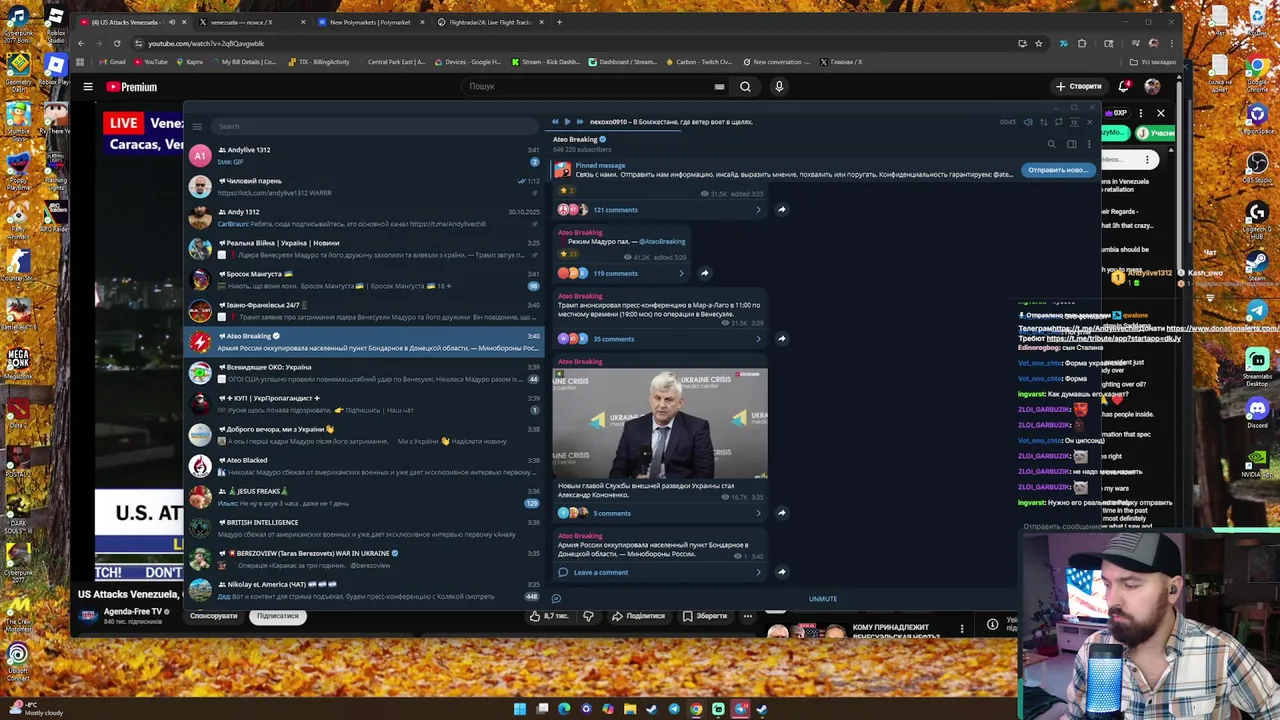Switch to the Flightradar24 browser tab
This screenshot has height=720, width=1280.
(x=490, y=22)
